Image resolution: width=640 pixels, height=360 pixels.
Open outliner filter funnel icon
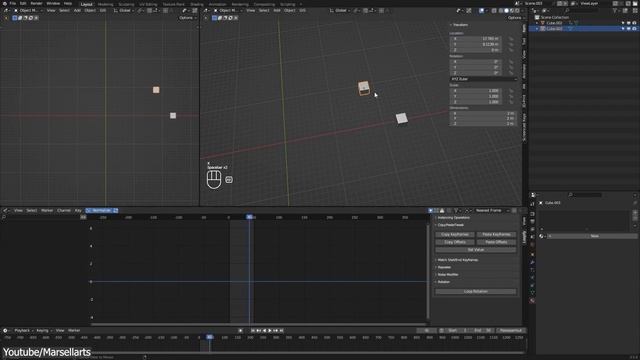coord(616,11)
